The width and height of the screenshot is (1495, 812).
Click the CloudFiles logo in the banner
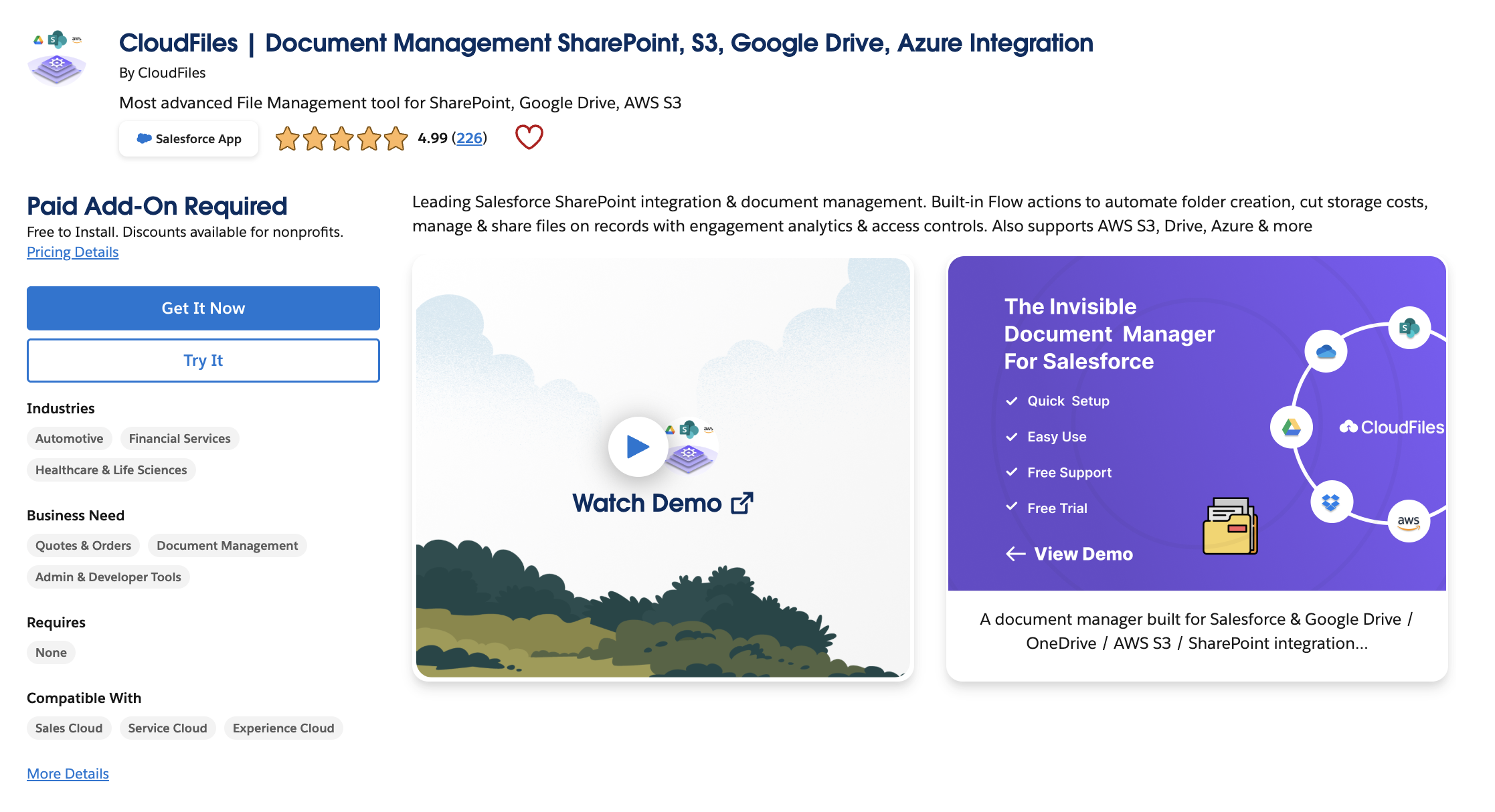coord(1392,427)
